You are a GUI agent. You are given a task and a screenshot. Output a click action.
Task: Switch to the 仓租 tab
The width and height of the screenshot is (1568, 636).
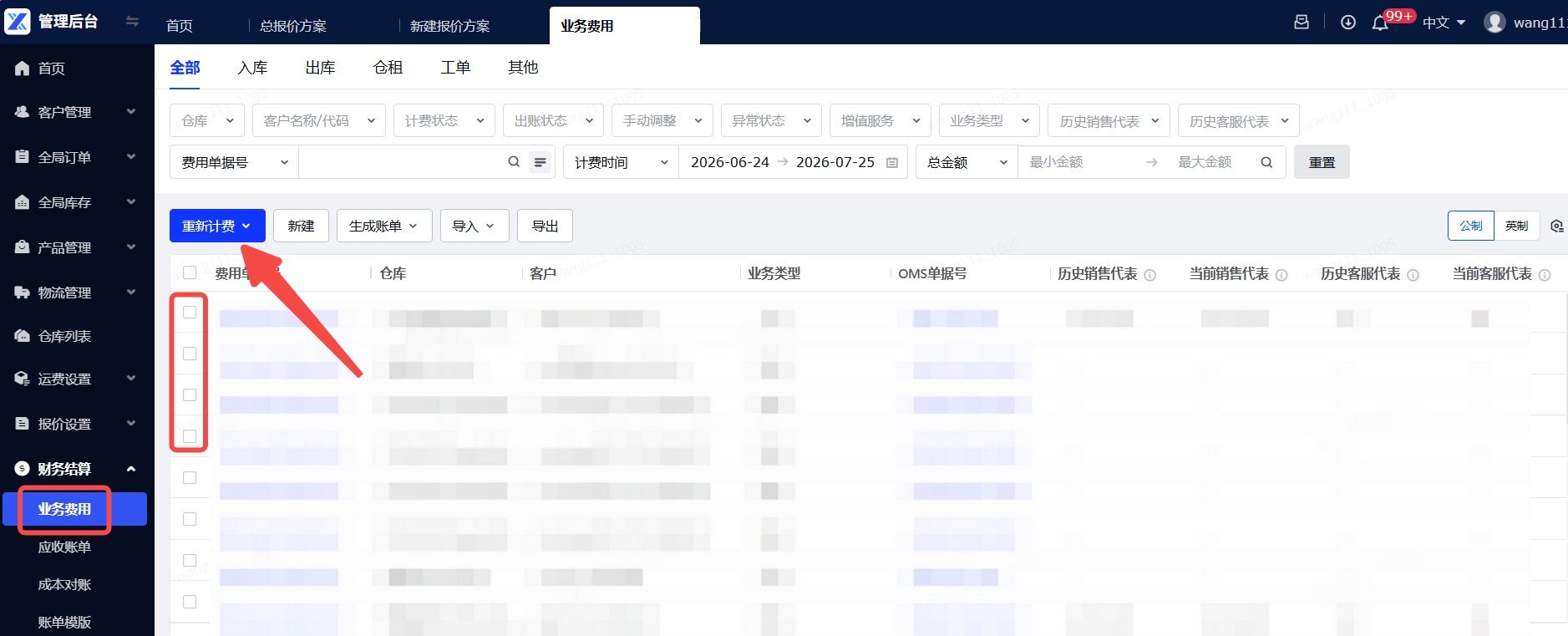tap(388, 68)
